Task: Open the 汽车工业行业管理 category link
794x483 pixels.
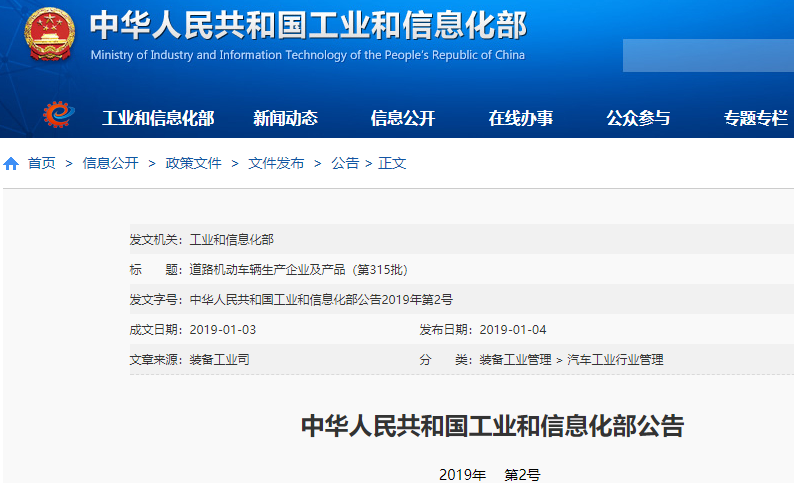Action: pyautogui.click(x=615, y=359)
